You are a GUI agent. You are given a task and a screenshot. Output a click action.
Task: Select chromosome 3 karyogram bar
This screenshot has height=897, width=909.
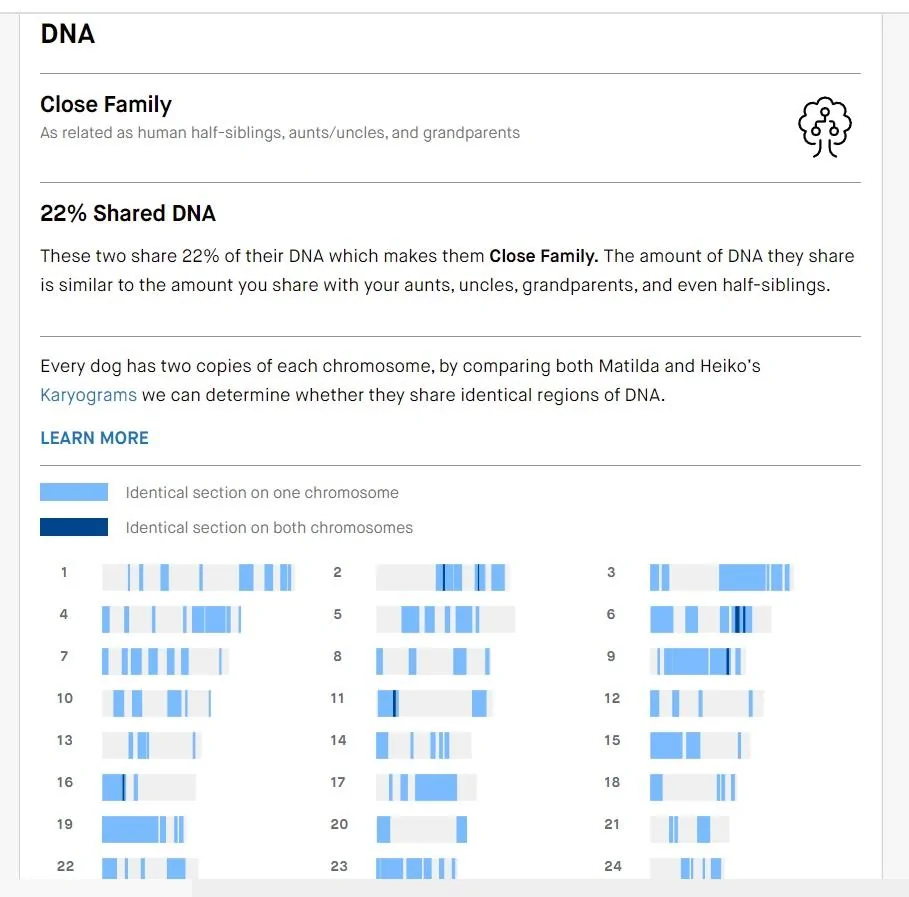pyautogui.click(x=721, y=578)
